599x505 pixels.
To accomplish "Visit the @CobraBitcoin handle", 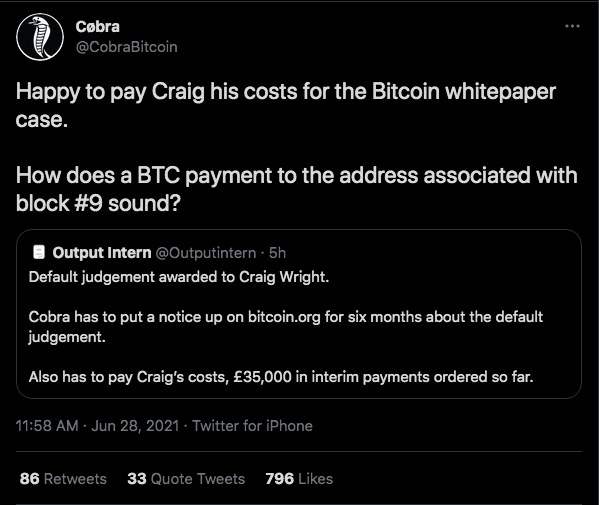I will click(126, 47).
